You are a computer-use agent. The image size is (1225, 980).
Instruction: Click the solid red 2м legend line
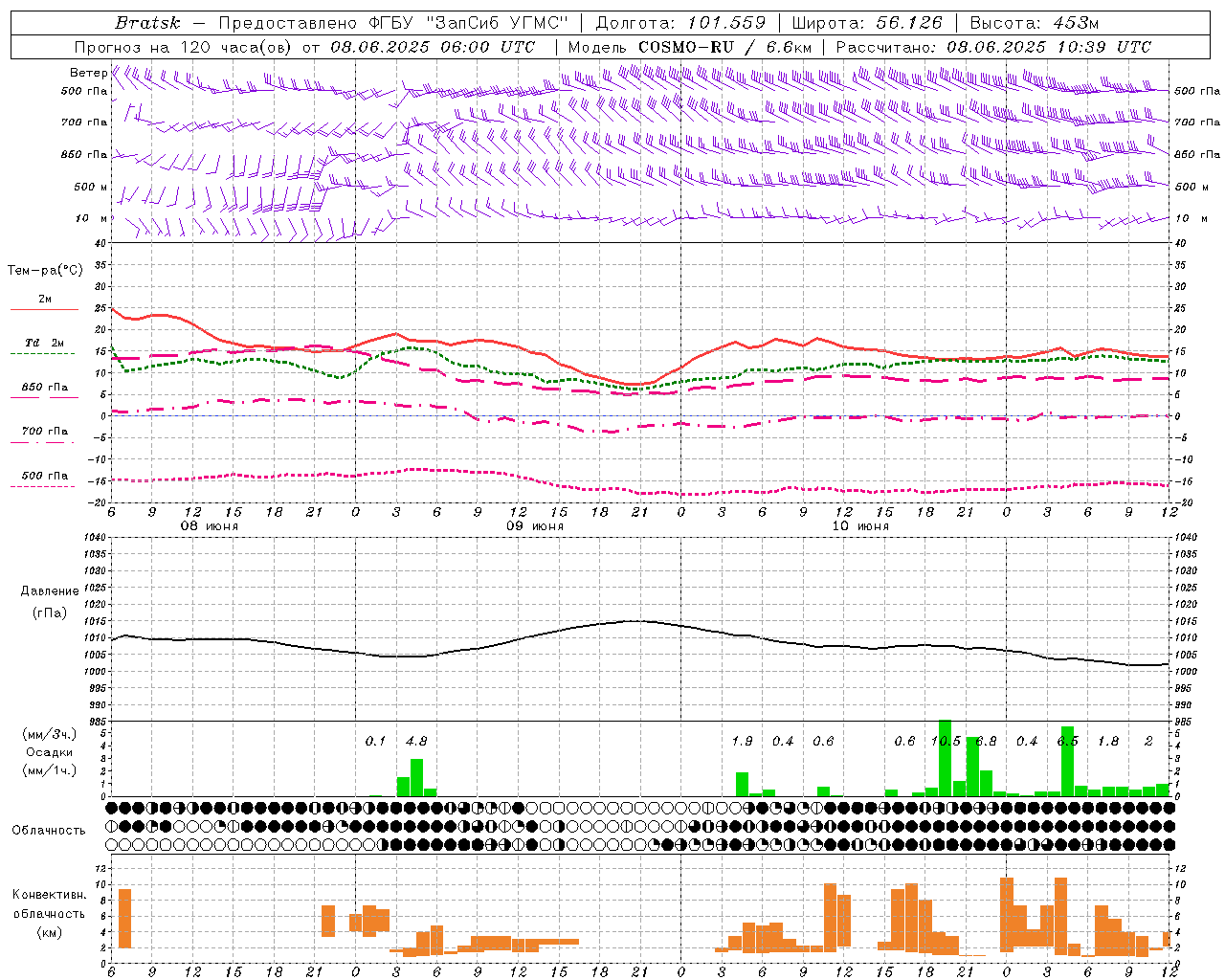click(x=45, y=310)
